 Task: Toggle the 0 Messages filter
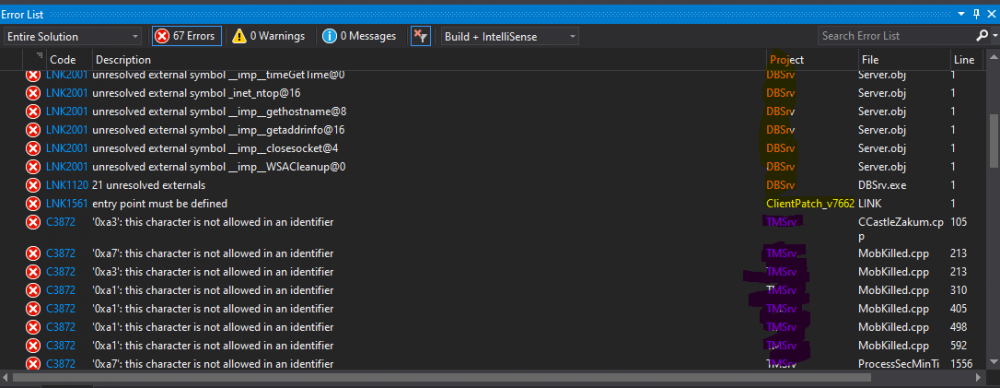[x=359, y=36]
